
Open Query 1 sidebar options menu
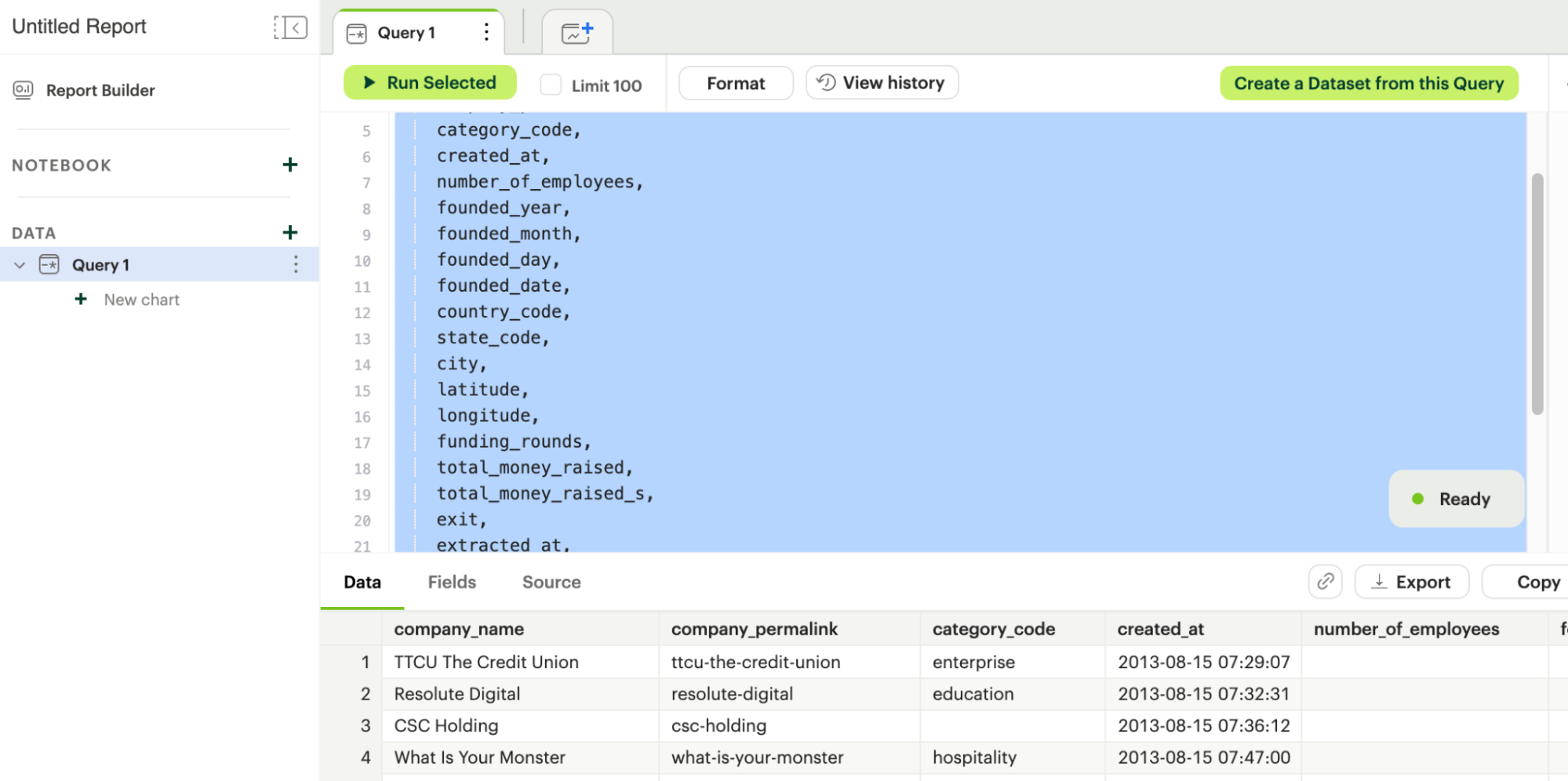pos(296,264)
